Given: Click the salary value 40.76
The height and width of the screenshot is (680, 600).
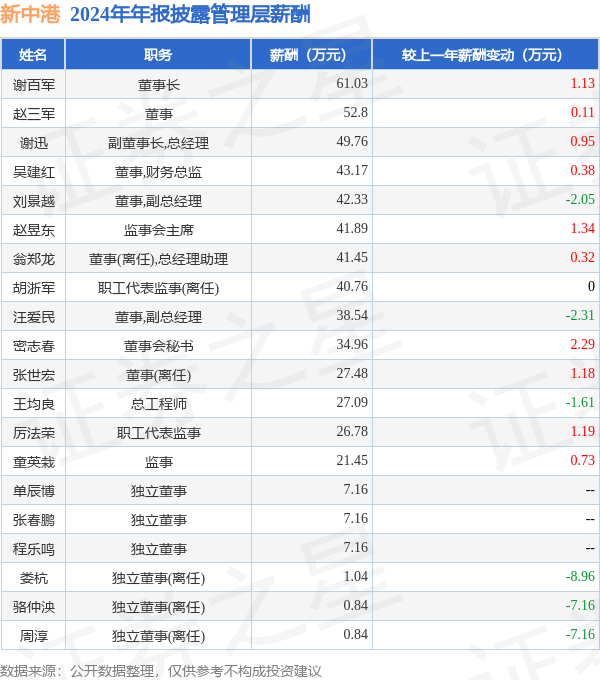Looking at the screenshot, I should coord(352,286).
